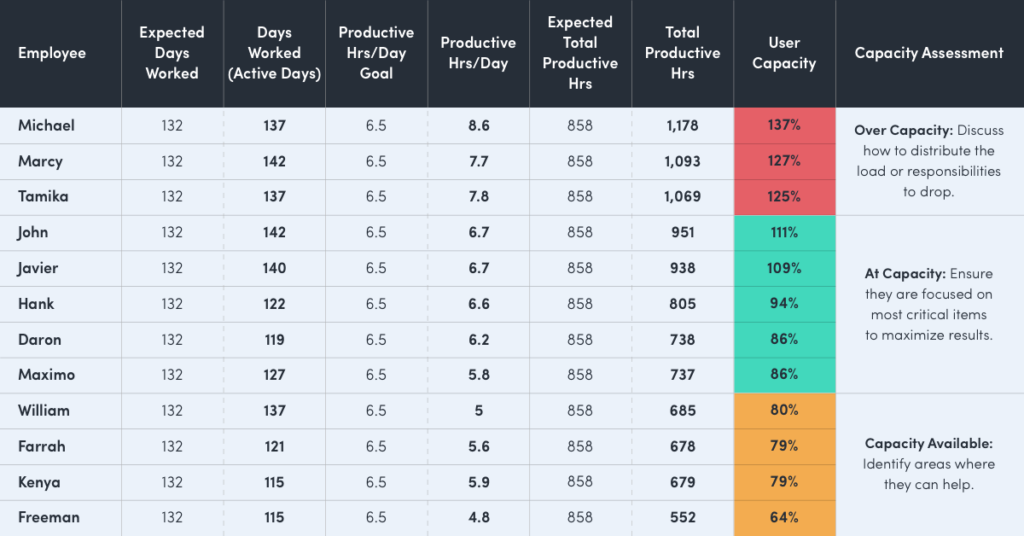
Task: Select the employee name Michael
Action: pos(46,125)
